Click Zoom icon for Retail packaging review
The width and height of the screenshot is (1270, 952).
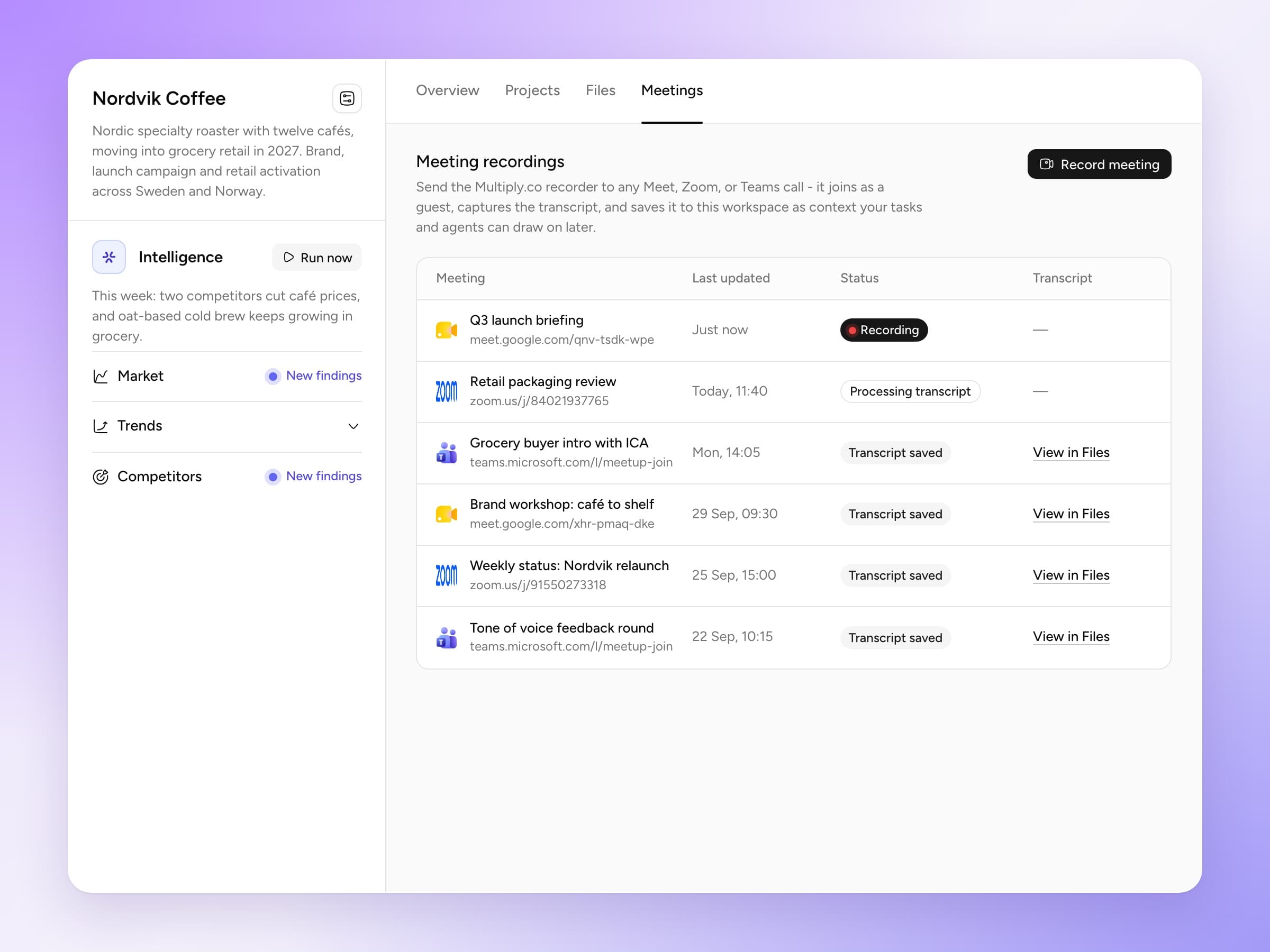click(x=446, y=391)
